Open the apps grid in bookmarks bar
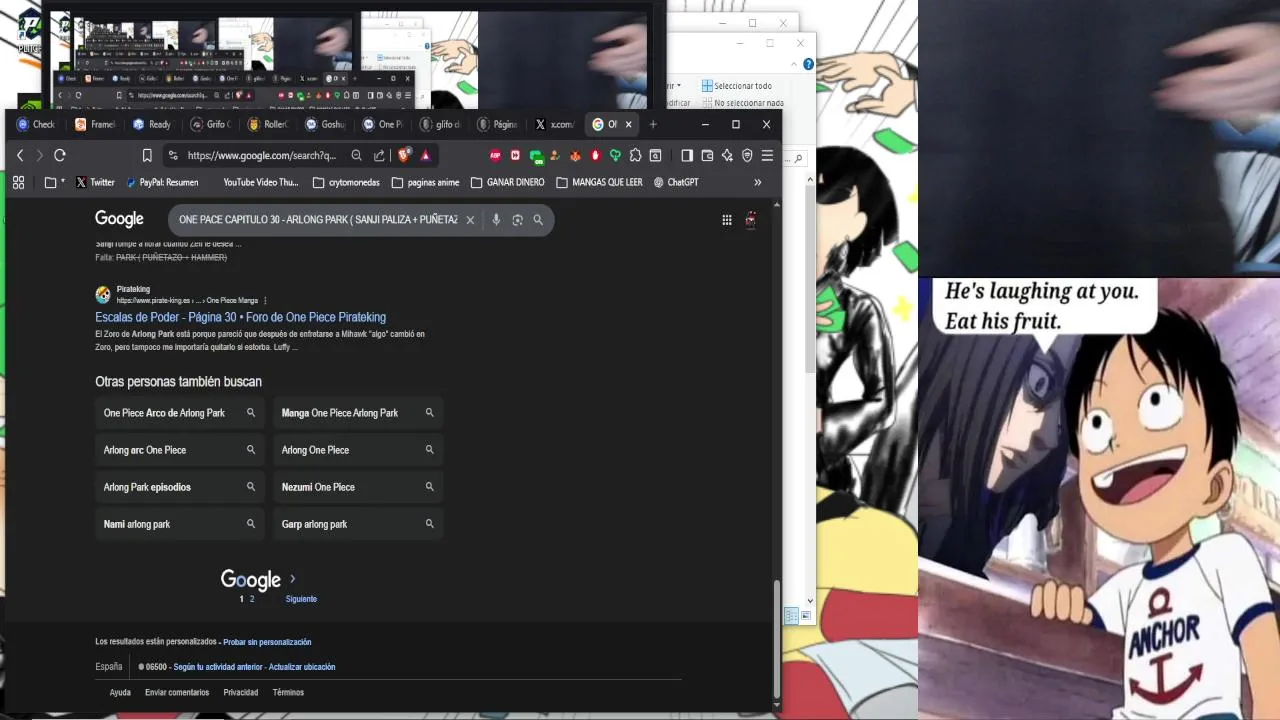1280x720 pixels. [x=18, y=182]
